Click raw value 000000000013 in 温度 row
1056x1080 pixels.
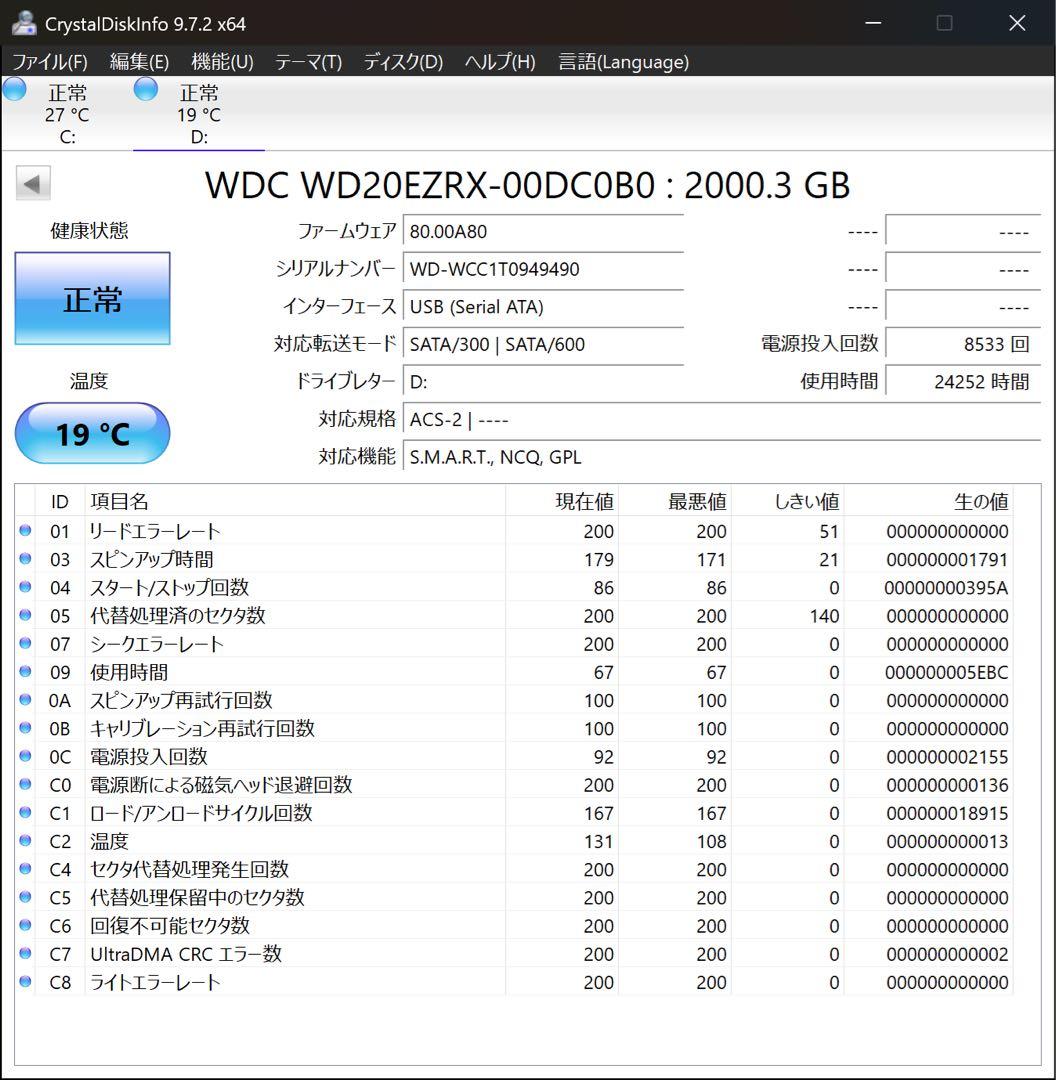pyautogui.click(x=947, y=842)
